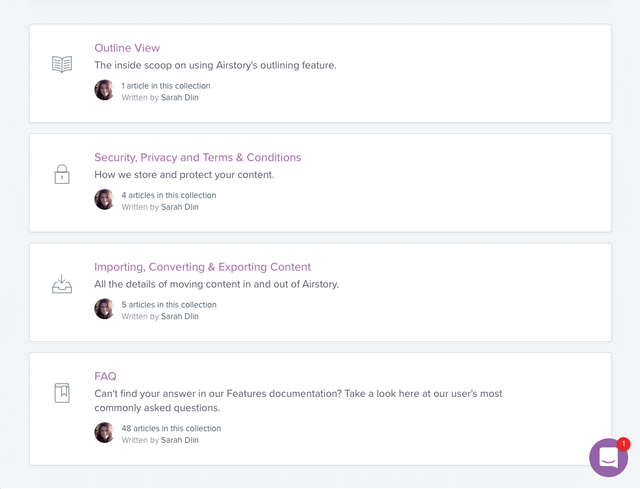Viewport: 640px width, 489px height.
Task: Click the '48 articles in this collection' text
Action: point(171,428)
